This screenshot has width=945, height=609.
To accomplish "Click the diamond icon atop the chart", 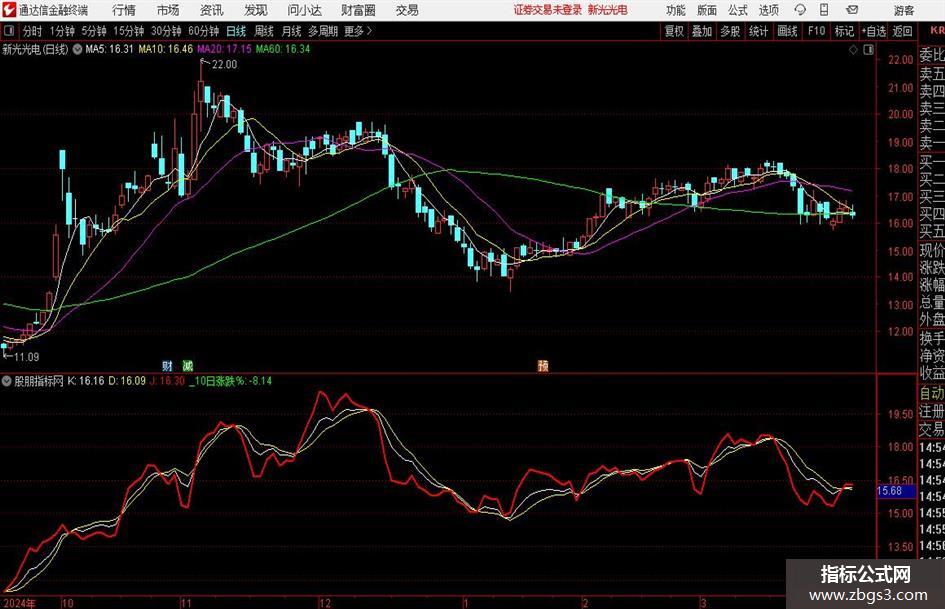I will tap(853, 49).
